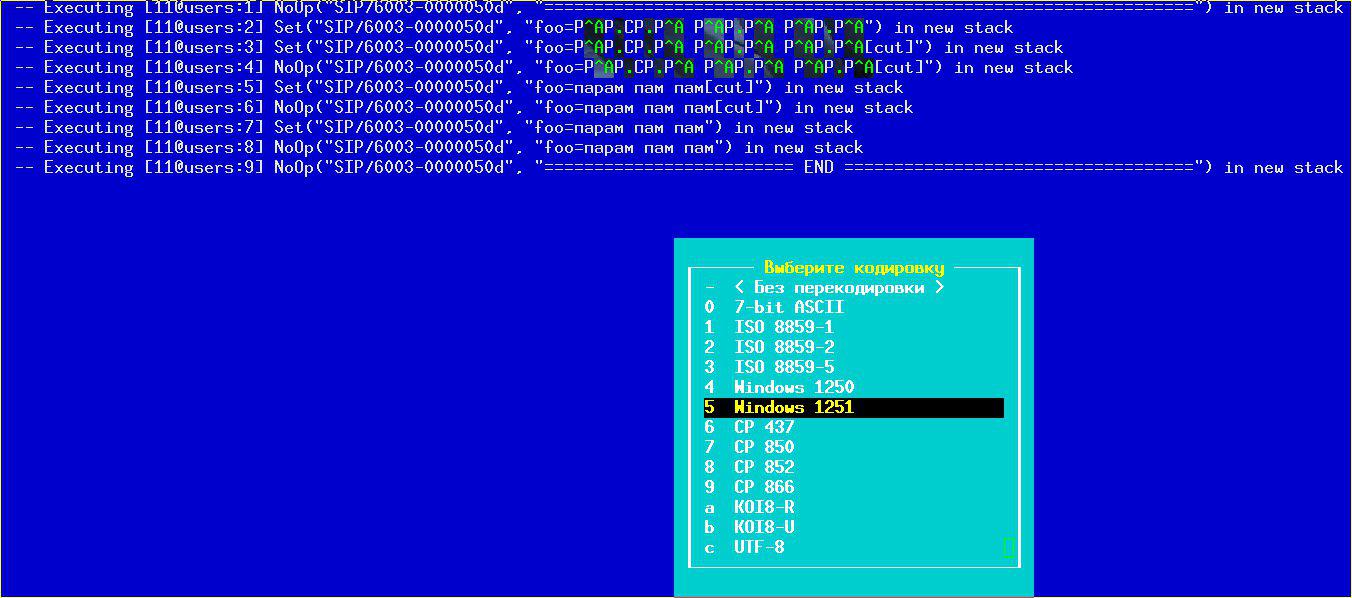Click the 'Выберите кодировку' dialog title

[x=853, y=268]
